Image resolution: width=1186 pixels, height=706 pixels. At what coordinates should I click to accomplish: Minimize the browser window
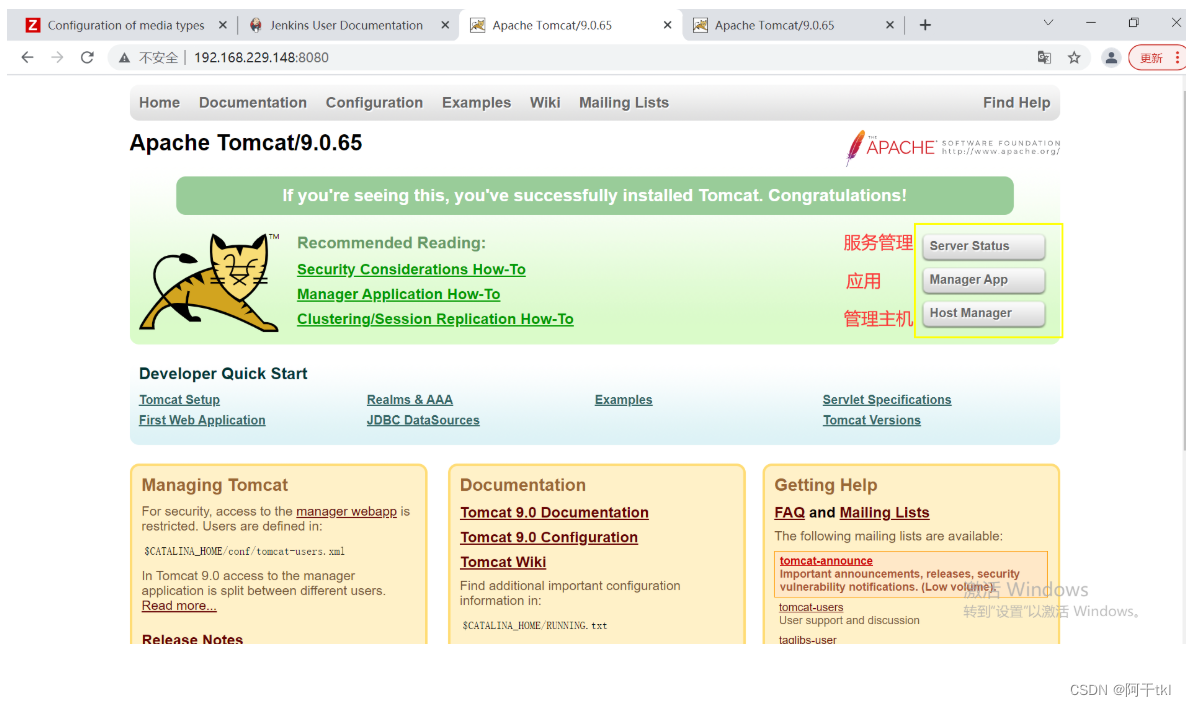[1091, 23]
